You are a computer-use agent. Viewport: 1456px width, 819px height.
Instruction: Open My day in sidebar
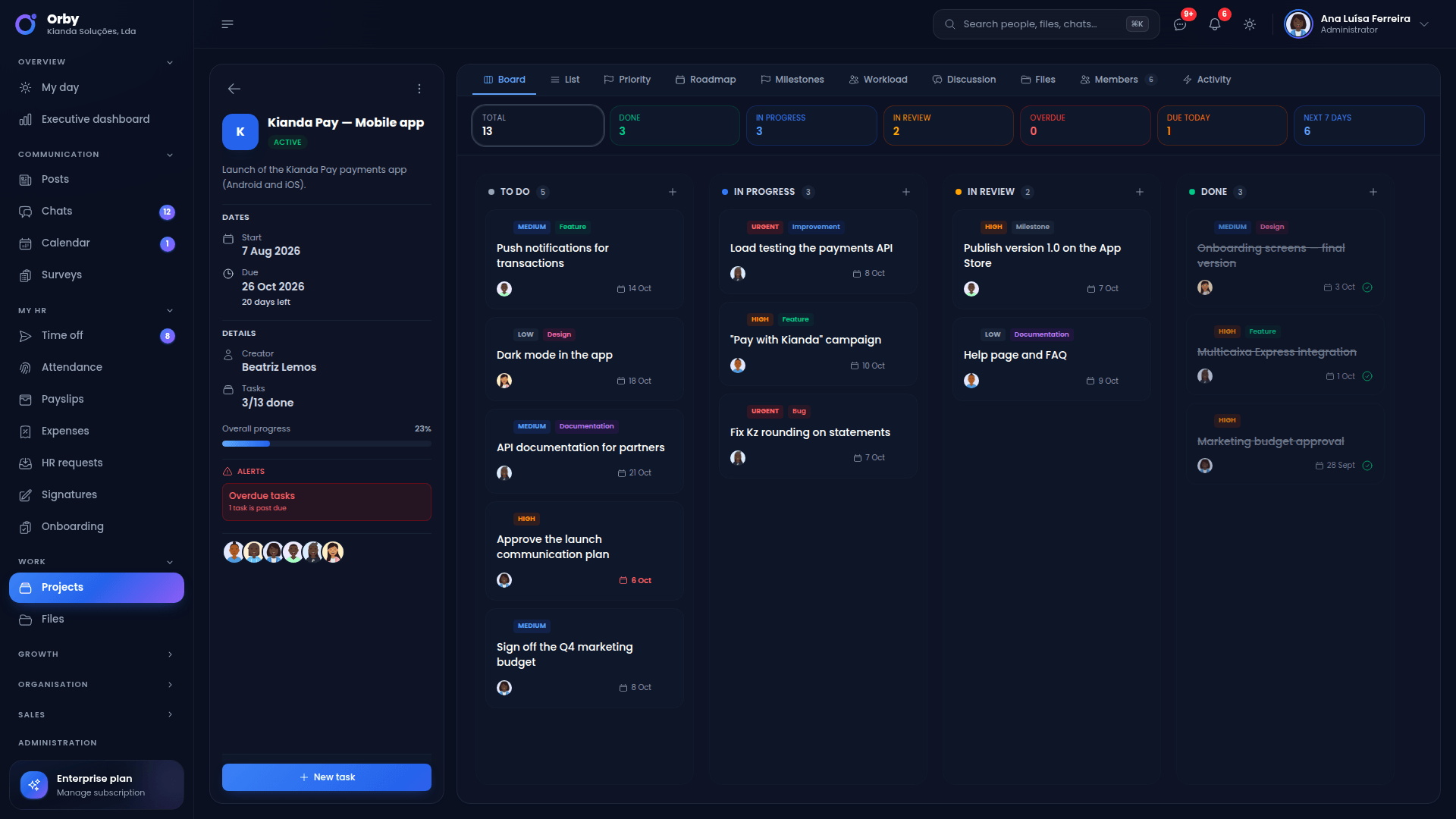tap(96, 87)
